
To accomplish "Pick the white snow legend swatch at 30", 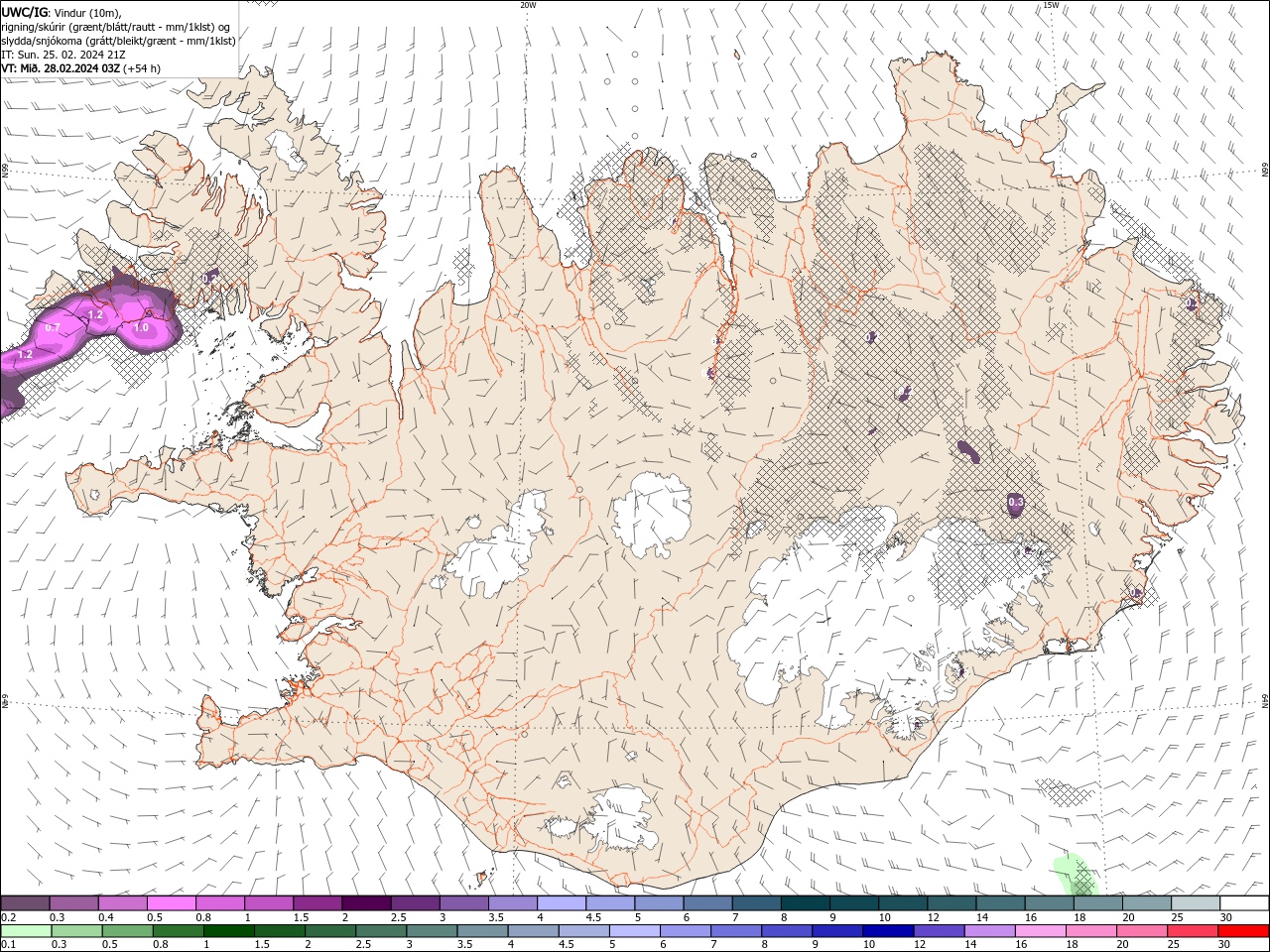I will (x=1245, y=903).
